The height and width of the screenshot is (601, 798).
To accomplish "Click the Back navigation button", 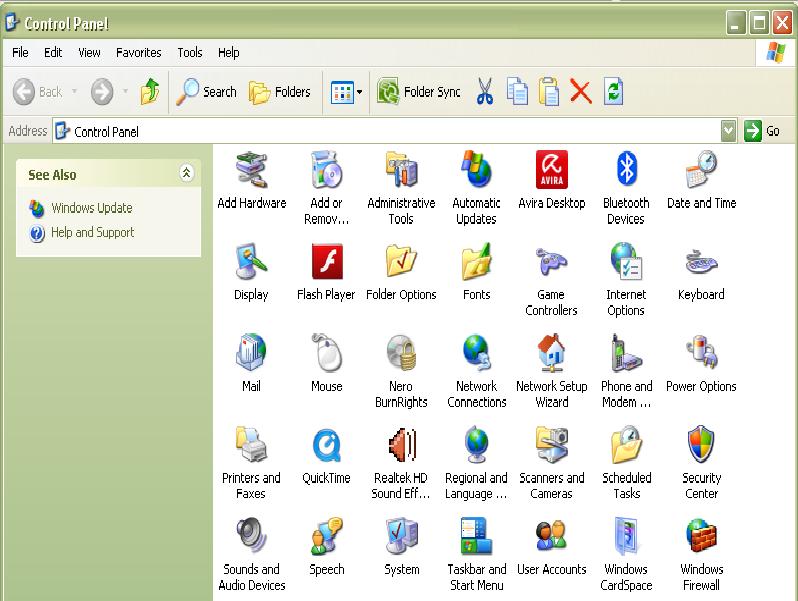I will (x=38, y=92).
